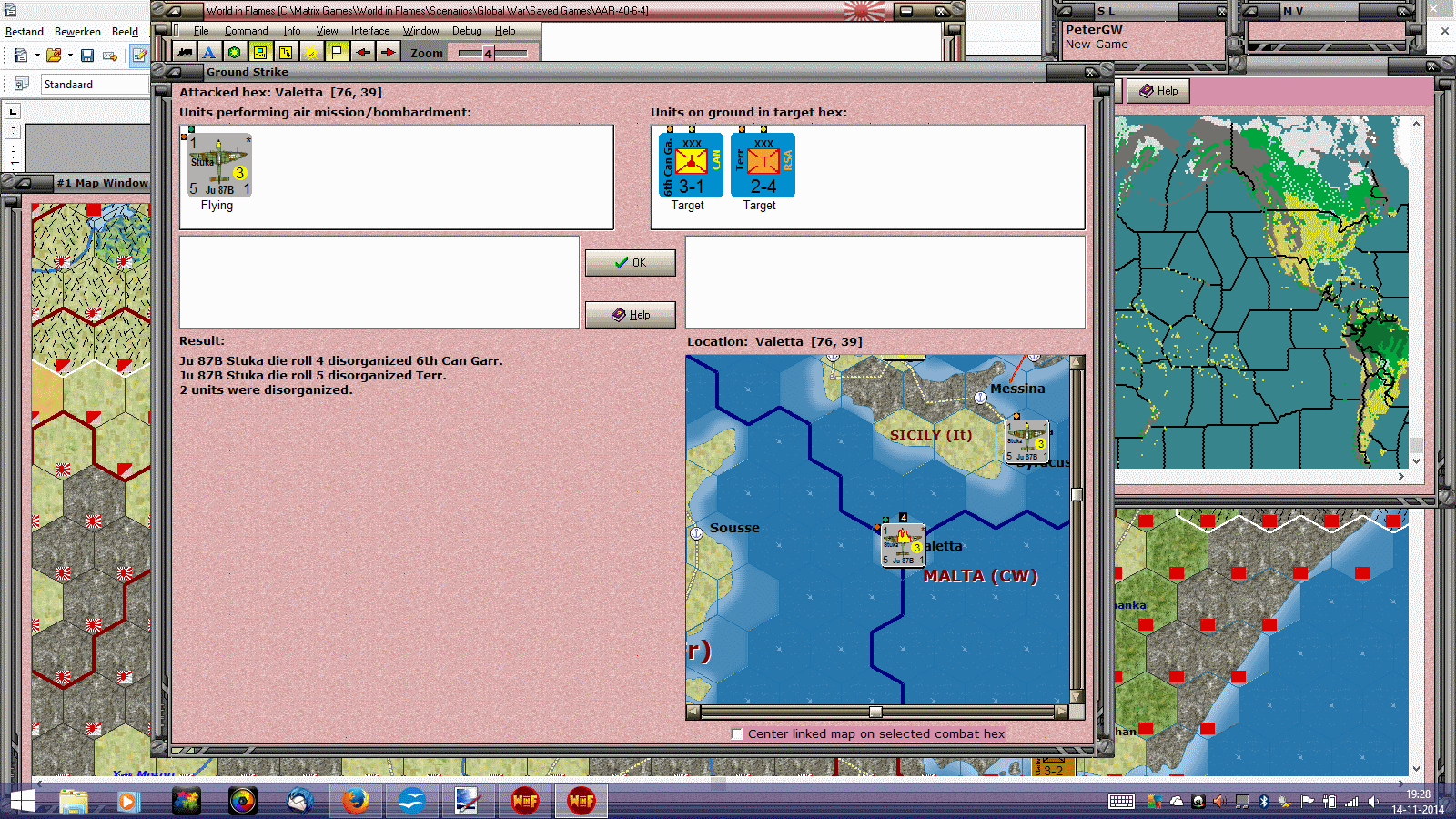Screen dimensions: 1456x819
Task: Click Help in the Ground Strike dialog
Action: point(630,315)
